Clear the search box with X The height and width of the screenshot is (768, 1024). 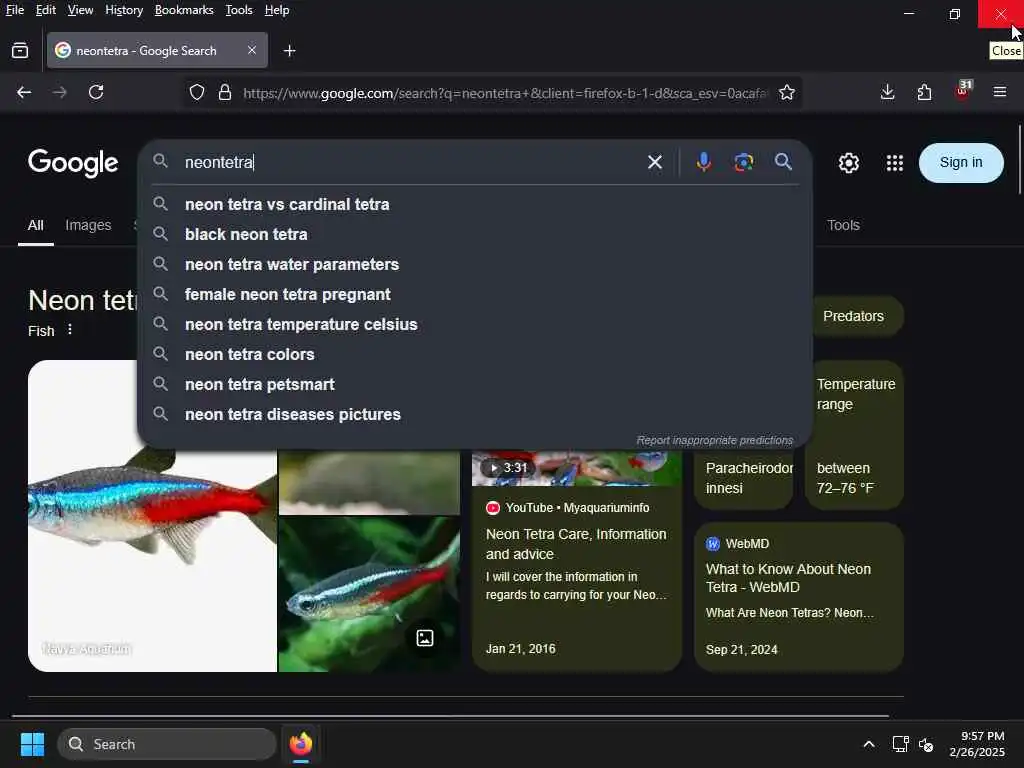(654, 162)
